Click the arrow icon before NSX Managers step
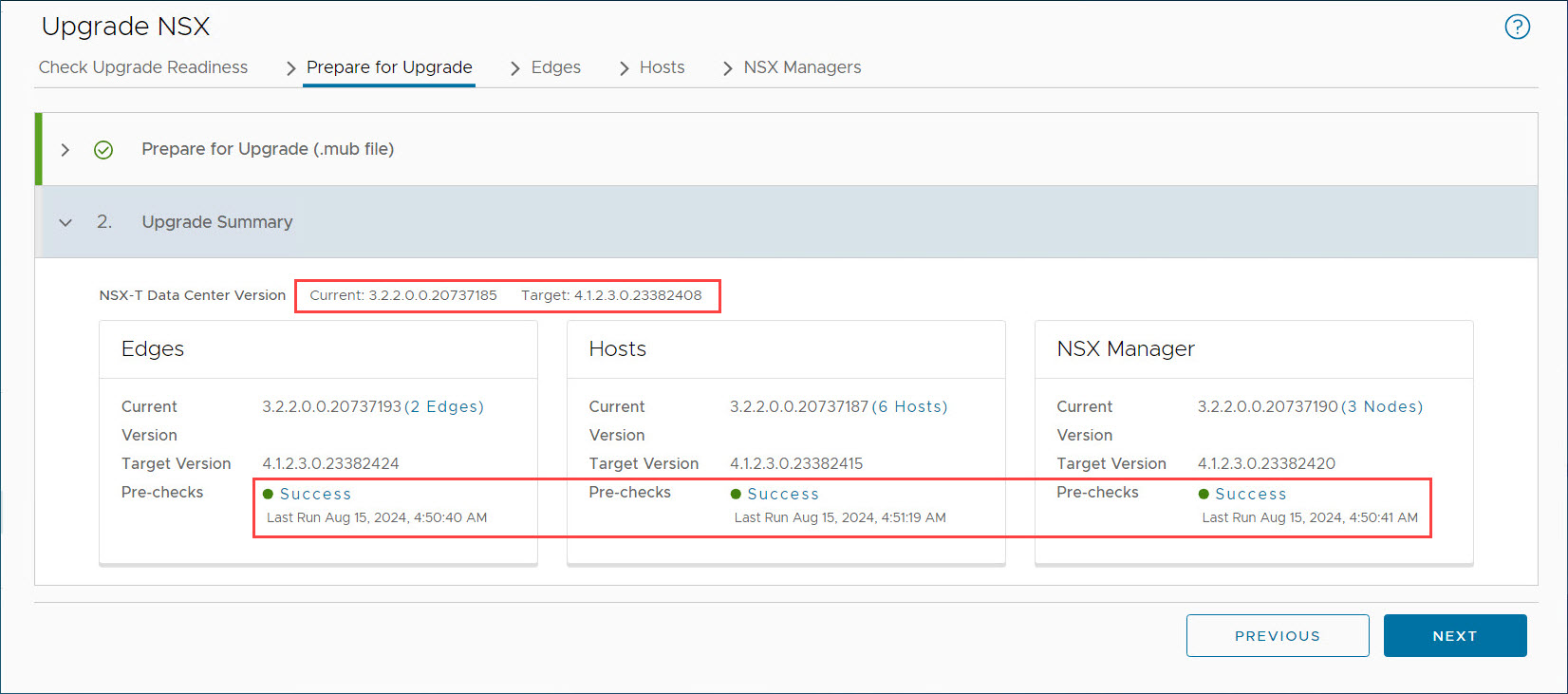The width and height of the screenshot is (1568, 694). (728, 68)
